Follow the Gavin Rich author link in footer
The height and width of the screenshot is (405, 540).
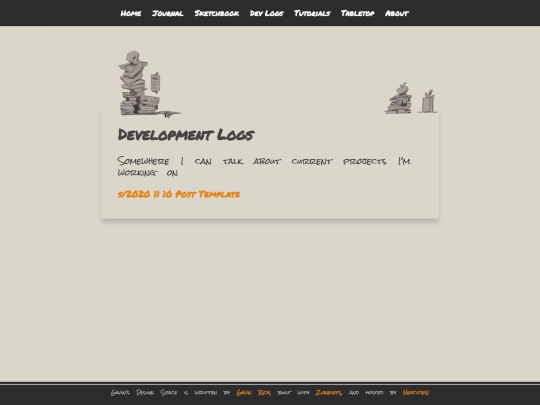pyautogui.click(x=253, y=393)
